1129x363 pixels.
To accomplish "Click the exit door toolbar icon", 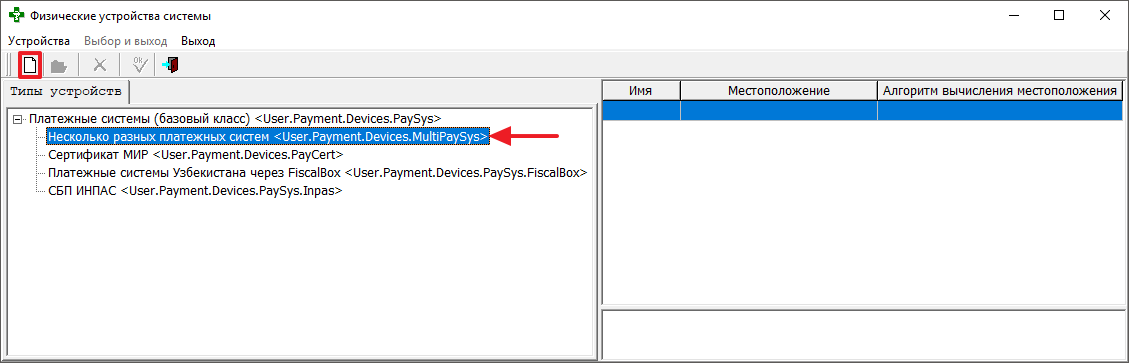I will (x=171, y=66).
